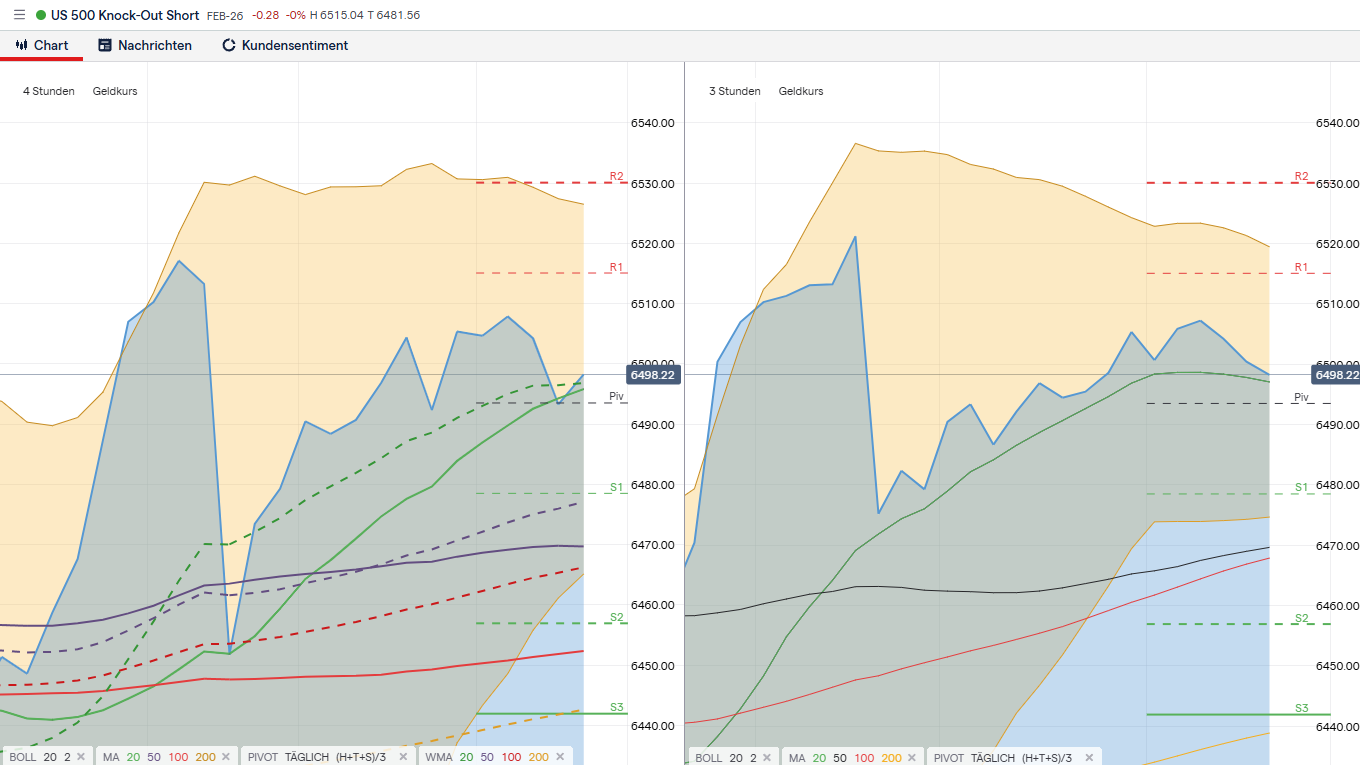1360x765 pixels.
Task: Click the 6470.00 axis label, left chart
Action: [x=652, y=545]
